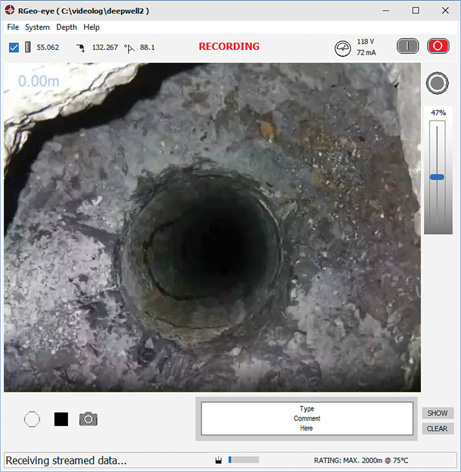Select the 88.1 inclination value
The height and width of the screenshot is (472, 461).
point(147,47)
